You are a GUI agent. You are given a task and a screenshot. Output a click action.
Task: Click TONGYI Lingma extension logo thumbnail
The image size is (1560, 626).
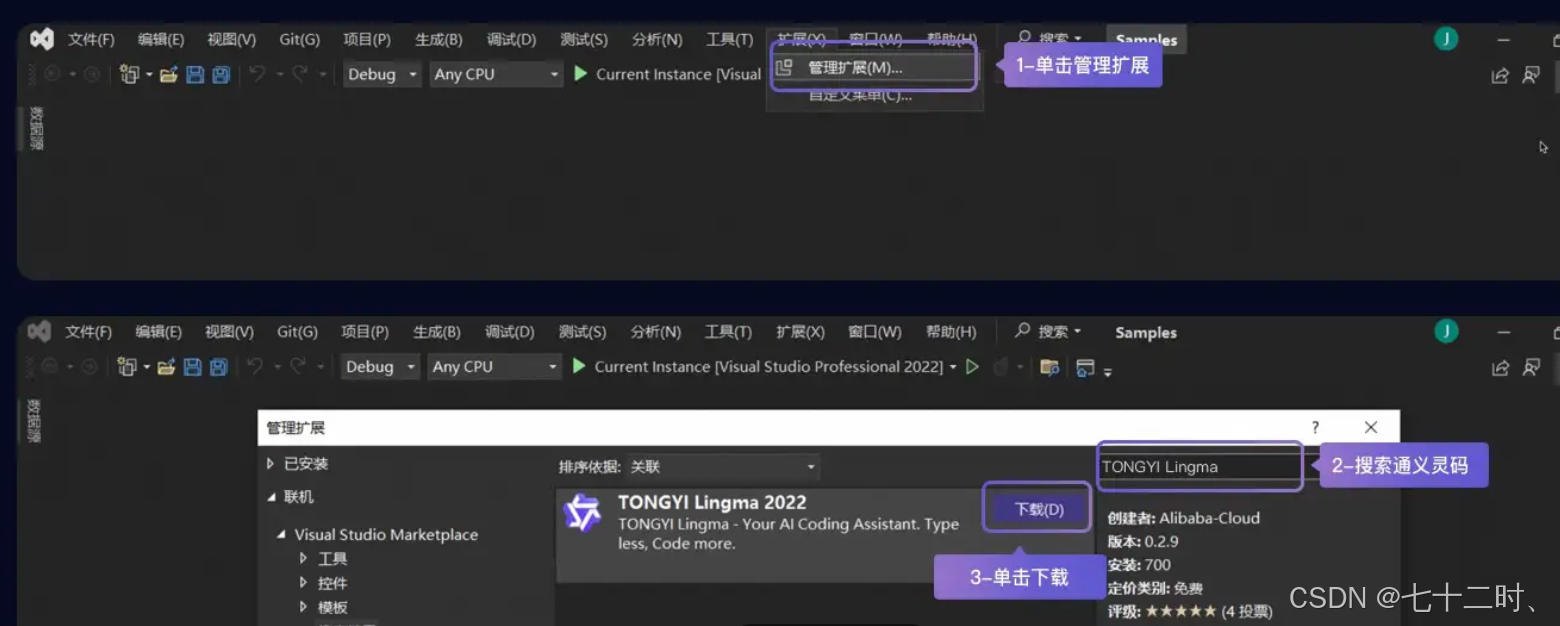pyautogui.click(x=582, y=513)
